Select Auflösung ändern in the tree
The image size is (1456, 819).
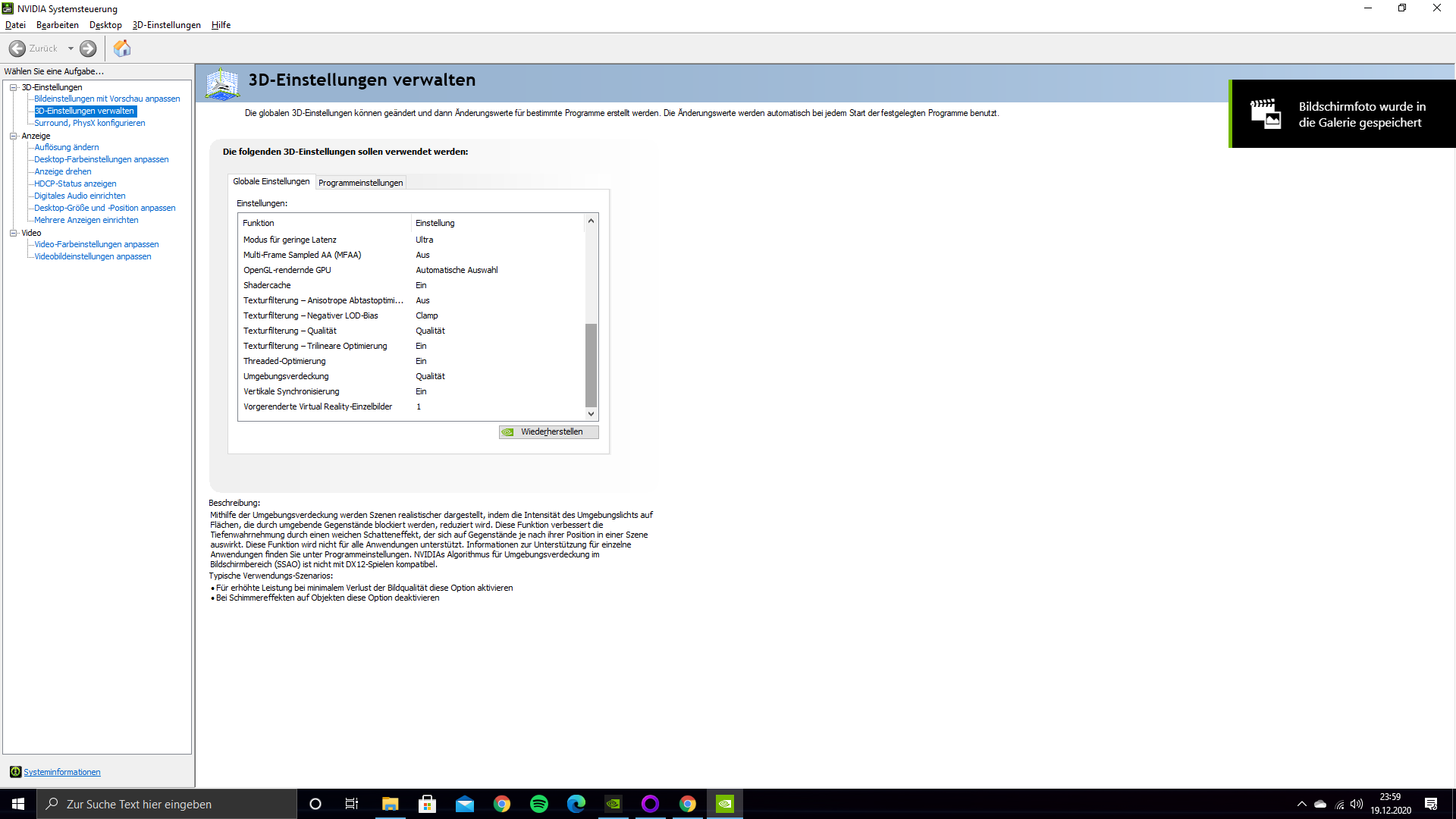(x=66, y=147)
